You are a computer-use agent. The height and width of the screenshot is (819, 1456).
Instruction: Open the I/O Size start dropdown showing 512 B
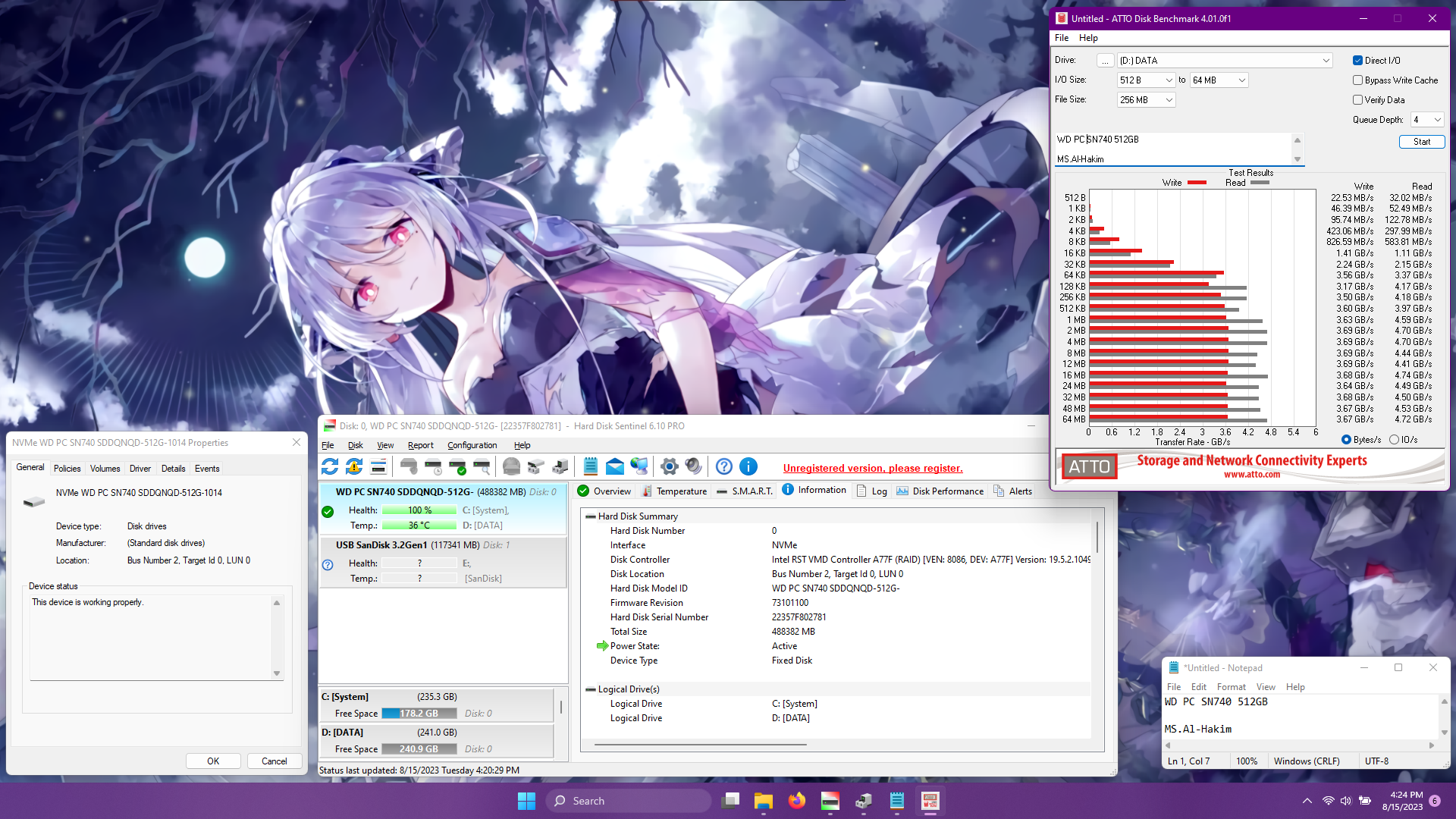tap(1146, 80)
